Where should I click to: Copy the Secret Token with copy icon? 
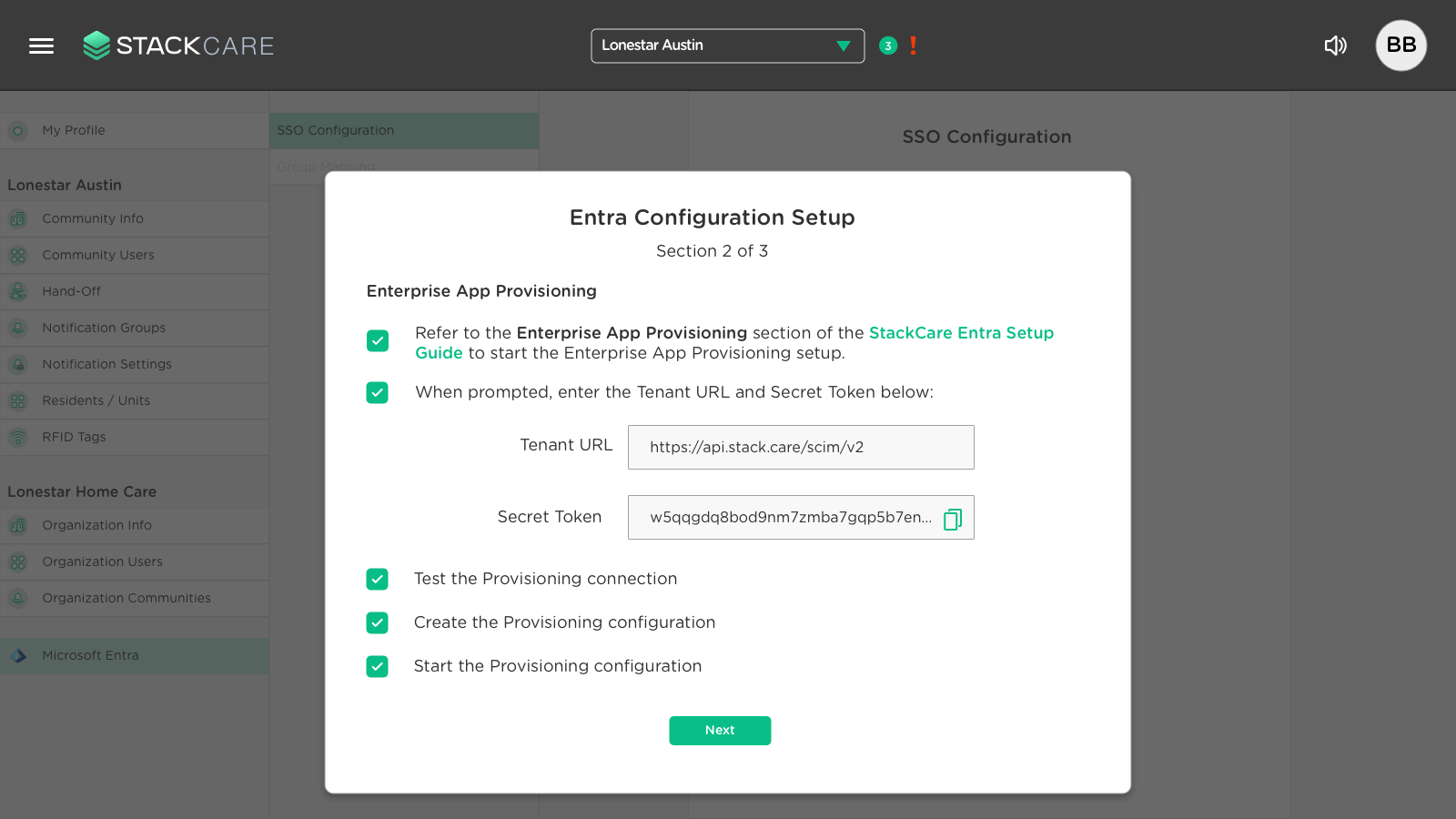[x=953, y=519]
